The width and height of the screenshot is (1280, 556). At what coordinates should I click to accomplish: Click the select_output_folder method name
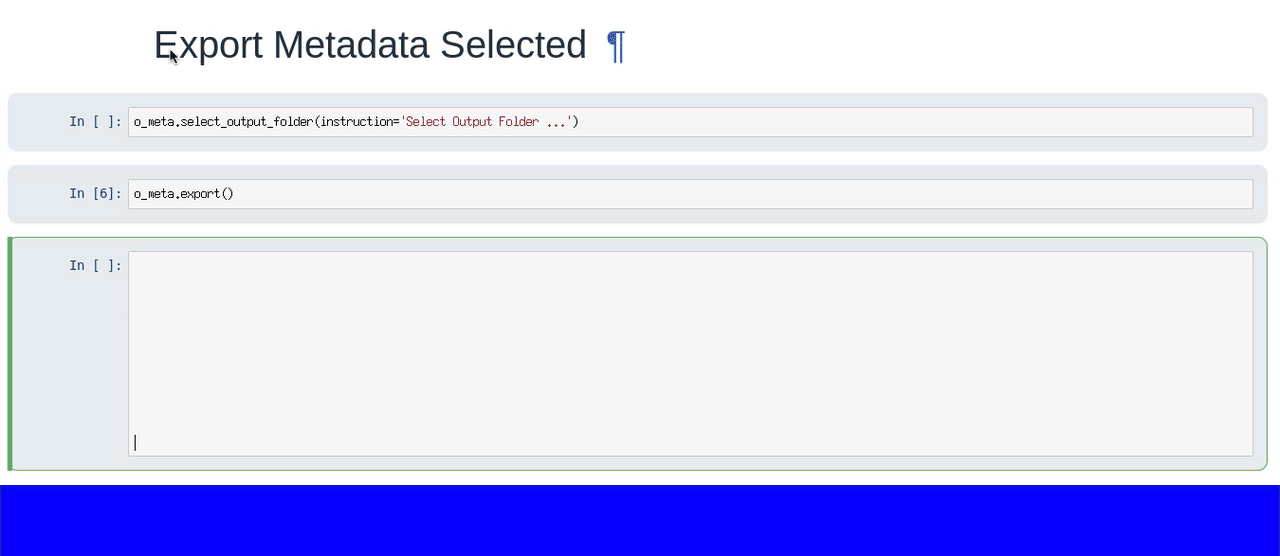click(246, 122)
